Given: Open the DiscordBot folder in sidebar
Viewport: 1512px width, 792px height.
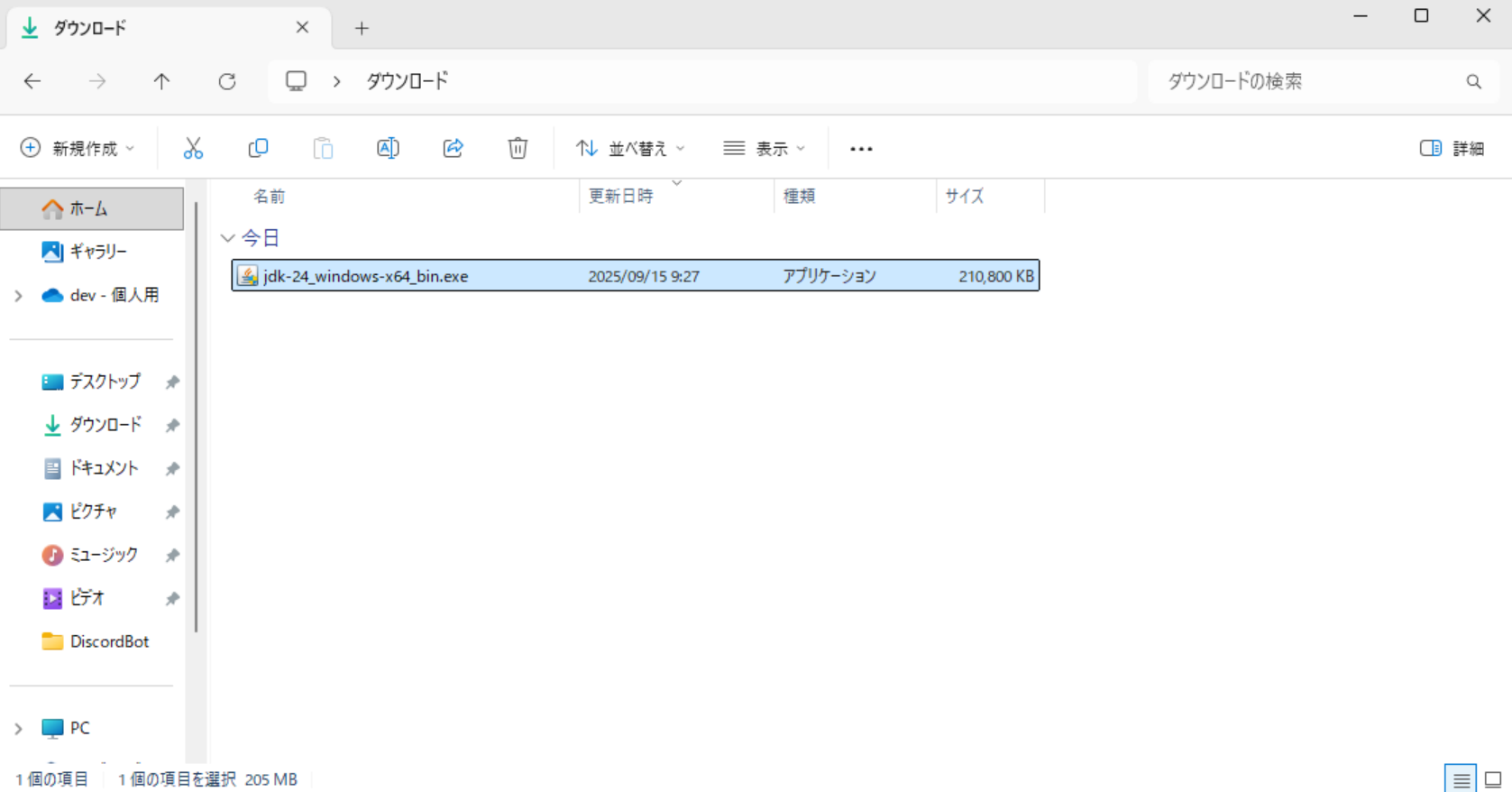Looking at the screenshot, I should 109,641.
